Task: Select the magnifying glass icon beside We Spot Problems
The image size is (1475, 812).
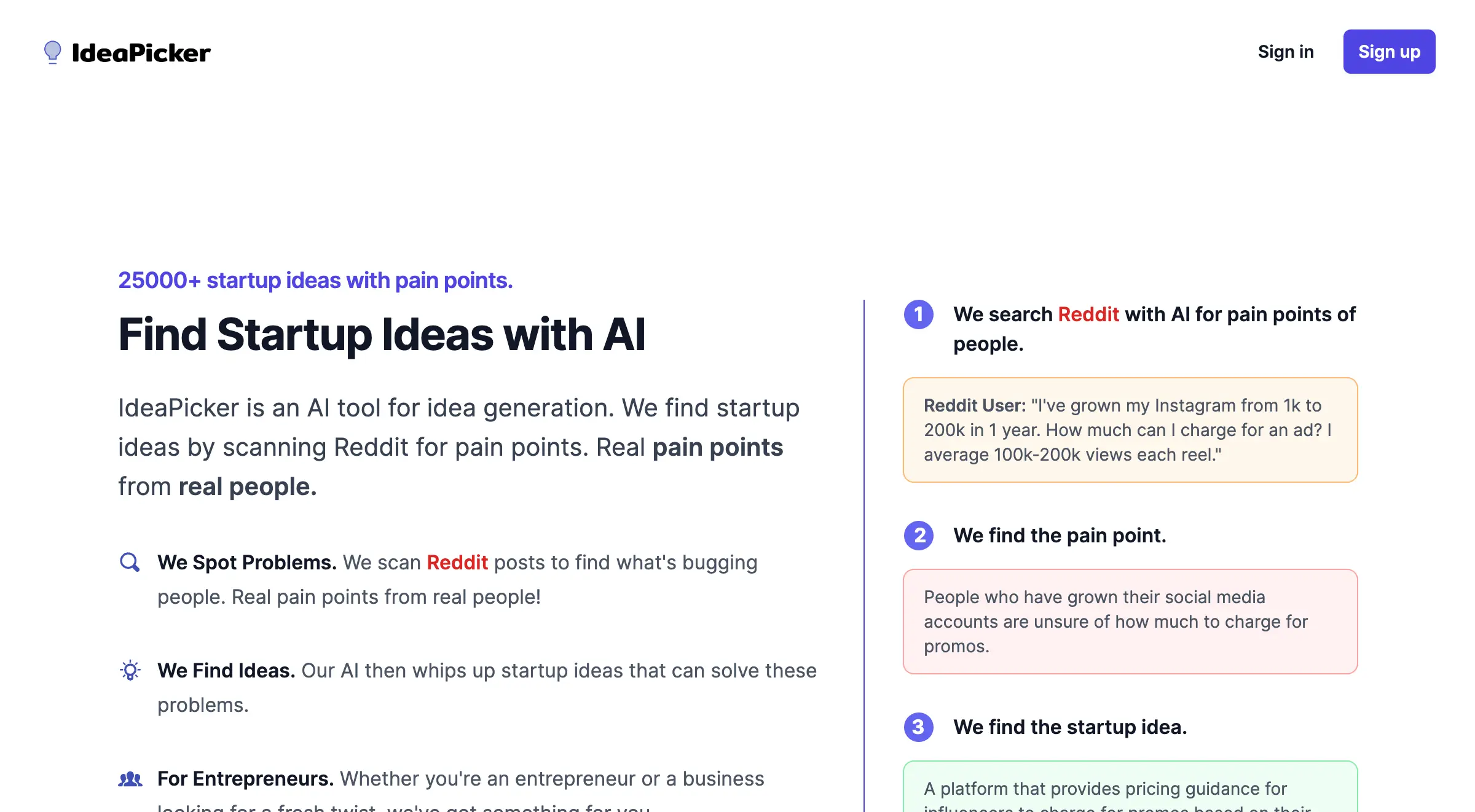Action: [130, 562]
